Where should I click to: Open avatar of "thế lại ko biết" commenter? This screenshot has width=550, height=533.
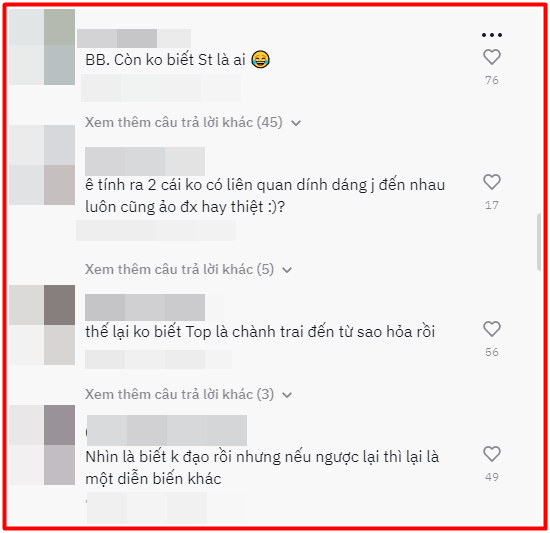click(42, 325)
